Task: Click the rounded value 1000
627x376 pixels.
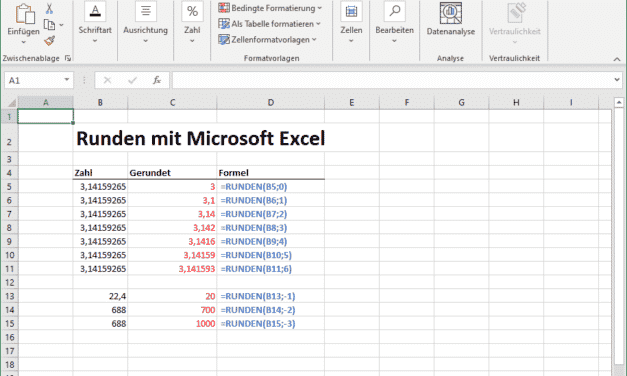Action: [x=206, y=324]
